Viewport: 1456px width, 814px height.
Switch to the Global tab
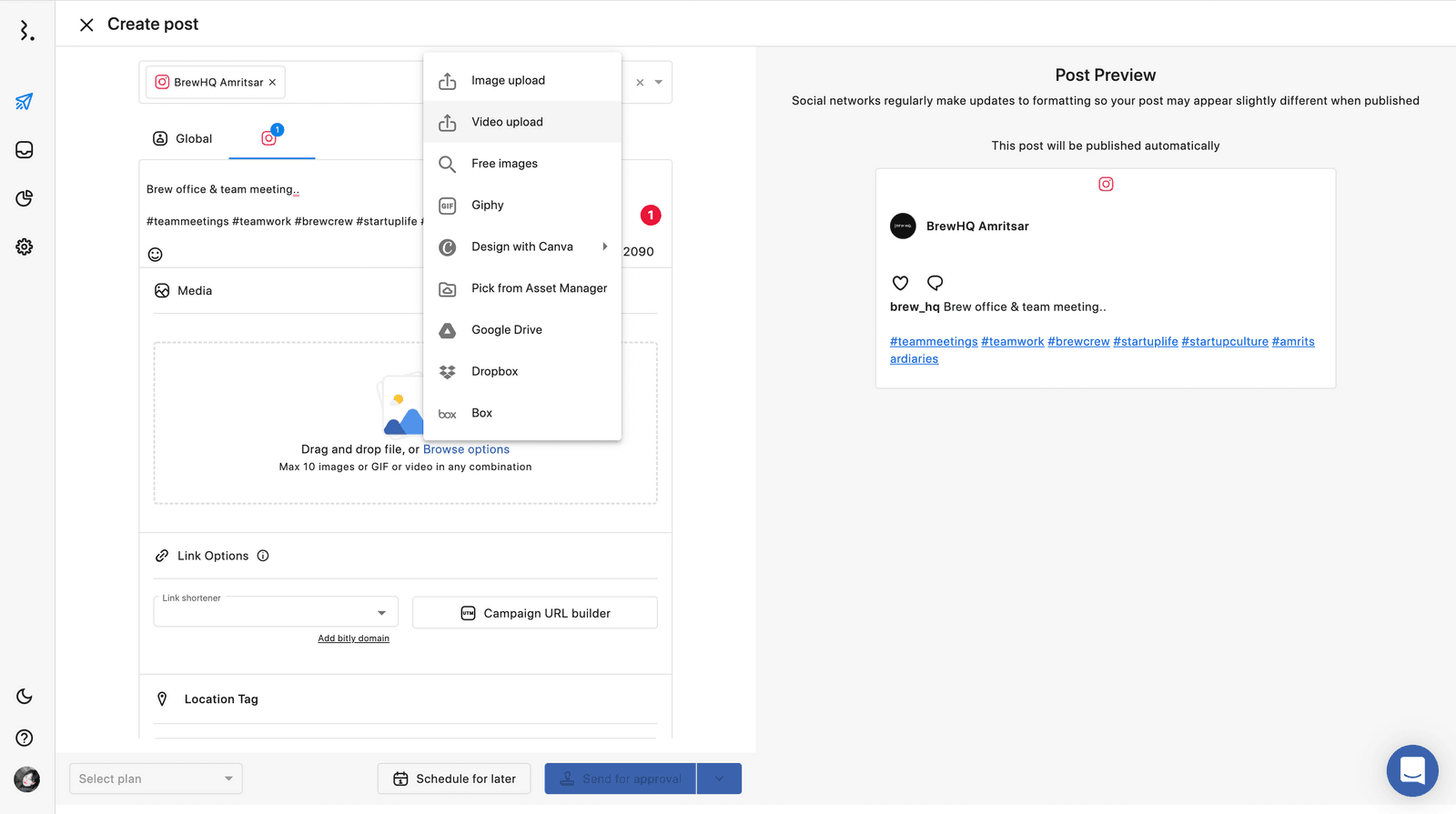coord(183,138)
